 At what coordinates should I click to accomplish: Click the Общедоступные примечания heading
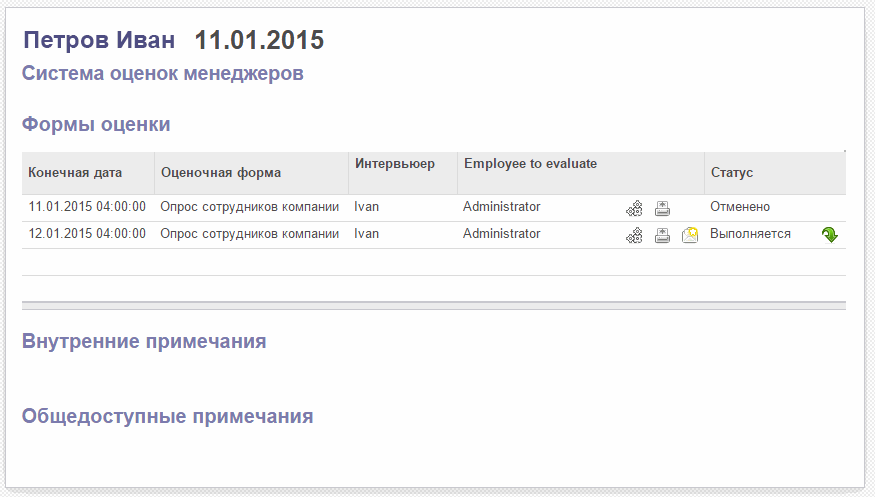[167, 416]
